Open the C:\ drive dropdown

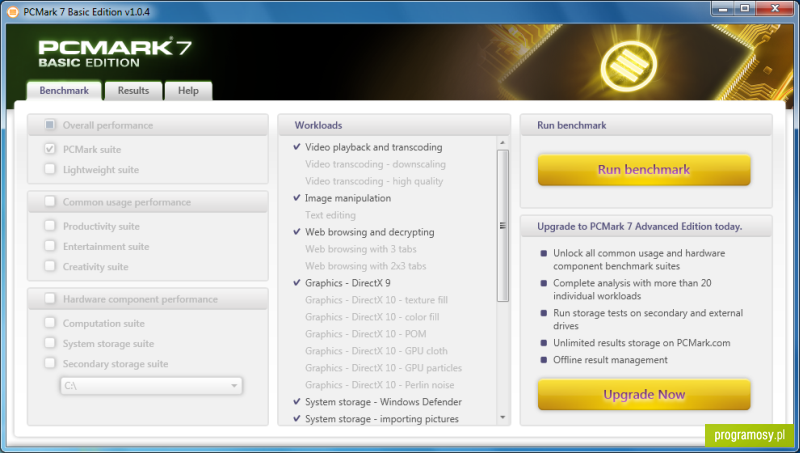[x=151, y=386]
